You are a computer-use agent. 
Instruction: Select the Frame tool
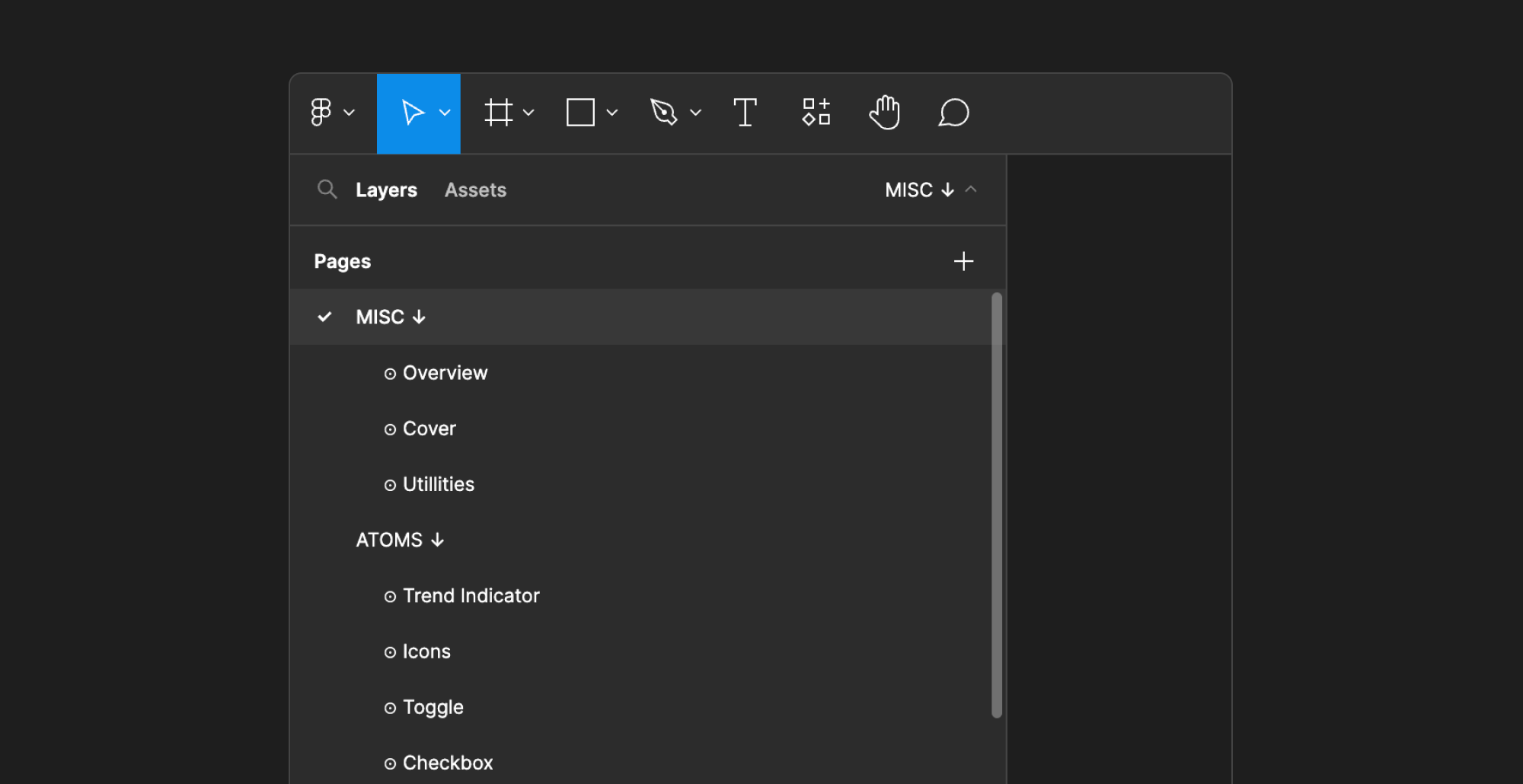coord(499,113)
